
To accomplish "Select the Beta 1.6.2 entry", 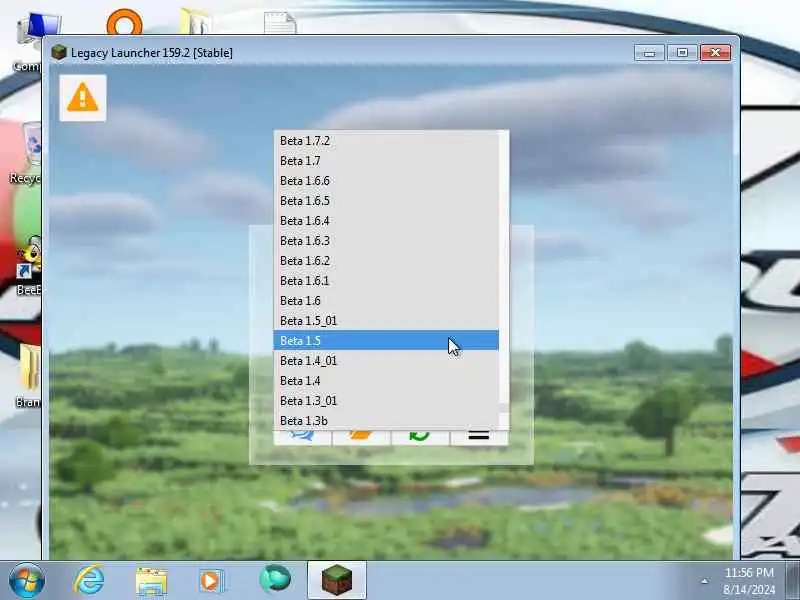I will click(386, 261).
